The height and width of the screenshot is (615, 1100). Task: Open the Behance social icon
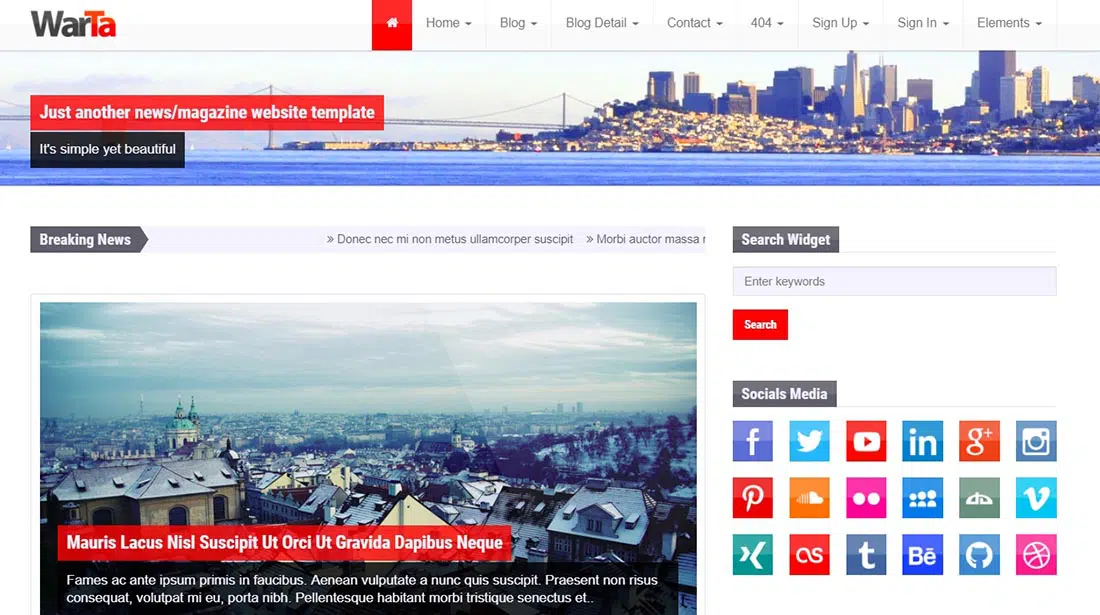pyautogui.click(x=922, y=555)
